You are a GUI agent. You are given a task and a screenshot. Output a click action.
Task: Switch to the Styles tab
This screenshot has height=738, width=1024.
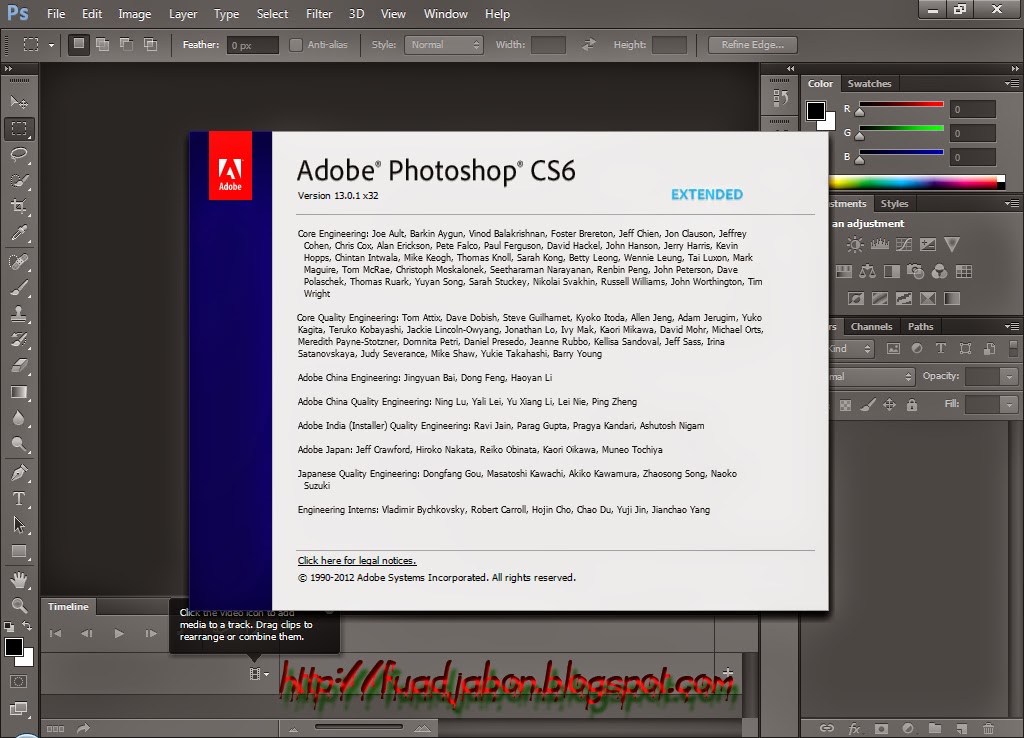click(894, 204)
